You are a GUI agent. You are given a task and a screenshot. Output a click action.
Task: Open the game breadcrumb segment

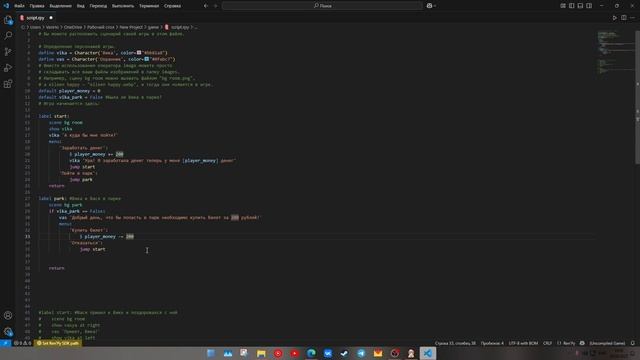[153, 27]
